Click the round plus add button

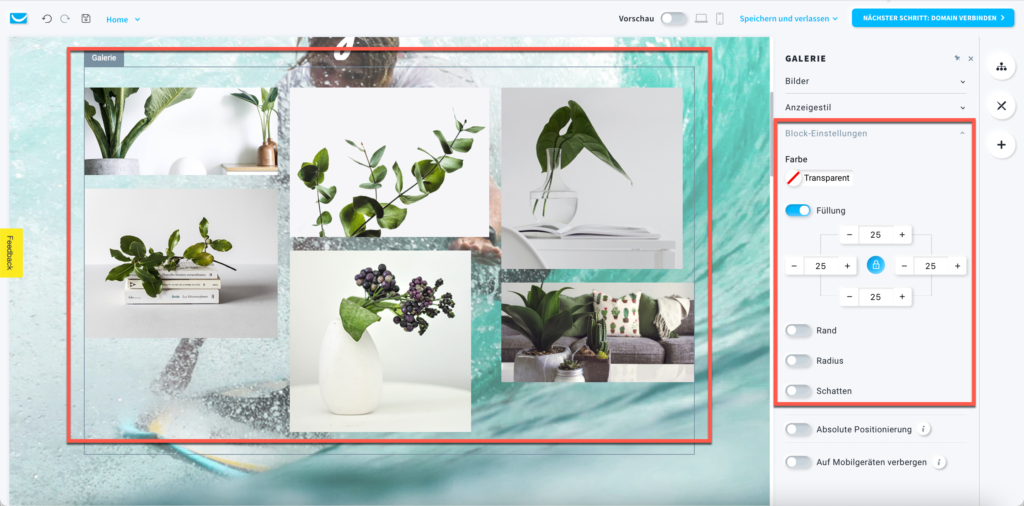pos(1001,145)
